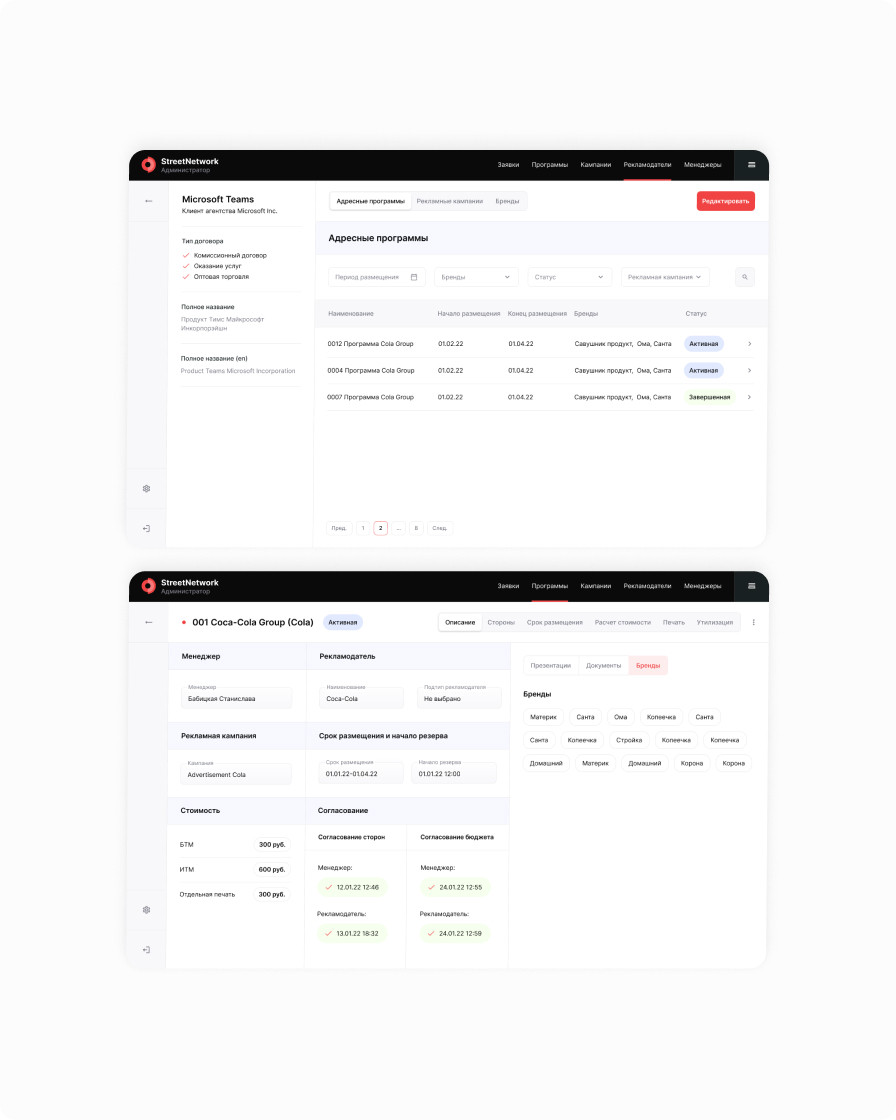Click the StreetNetwork logo in the Coca-Cola window

pos(149,586)
